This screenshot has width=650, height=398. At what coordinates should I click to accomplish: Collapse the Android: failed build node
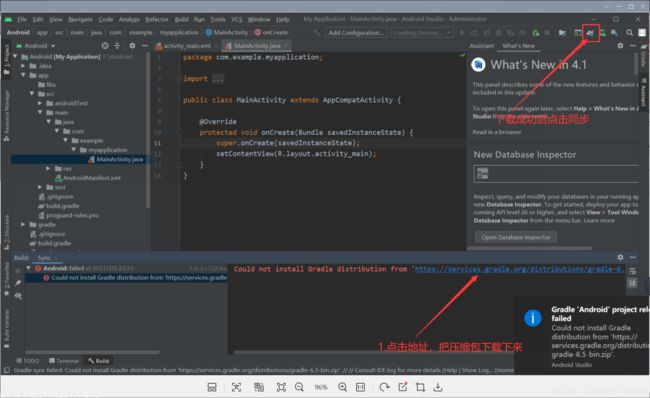coord(29,268)
